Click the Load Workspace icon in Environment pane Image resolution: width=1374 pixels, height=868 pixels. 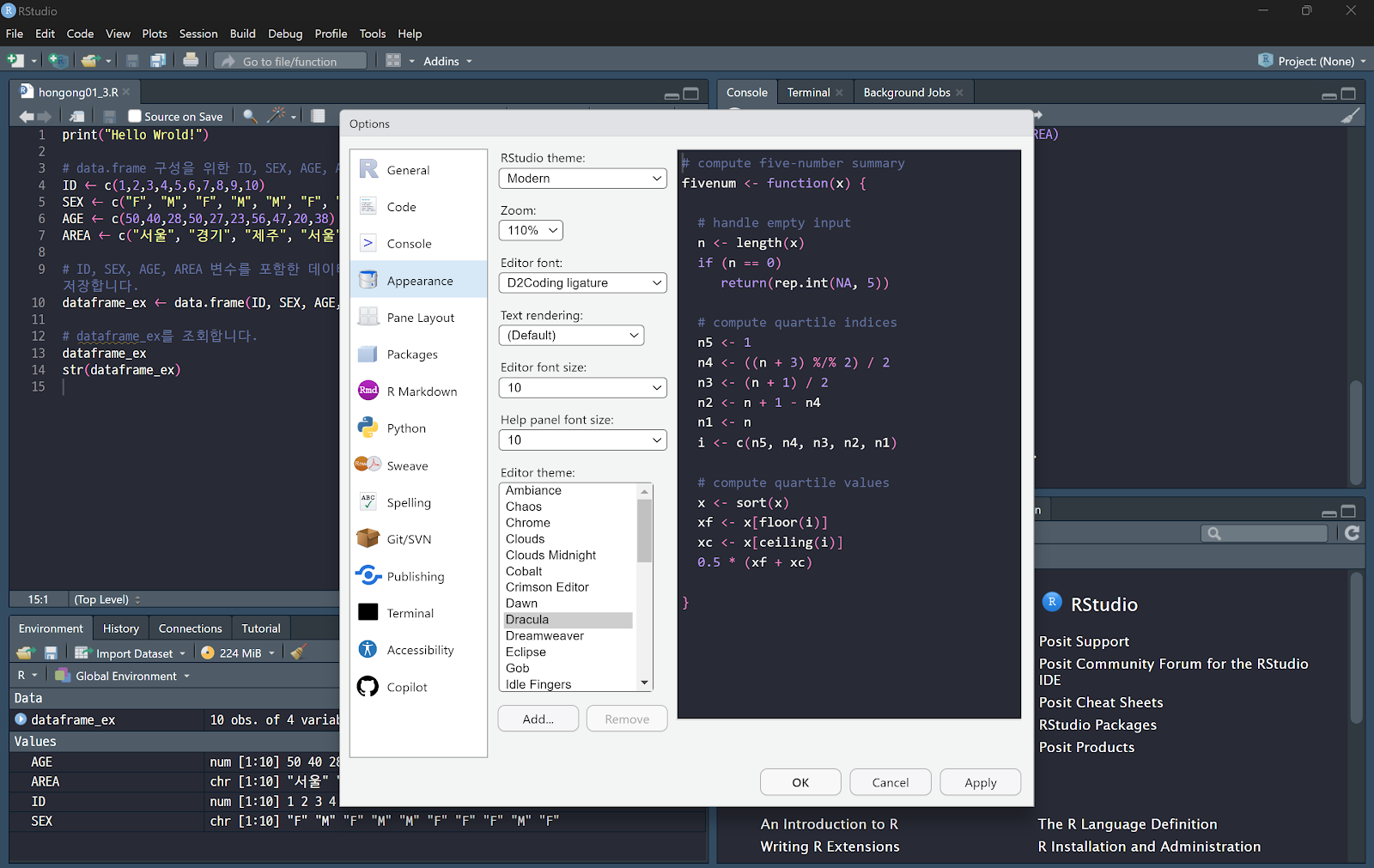[x=25, y=653]
